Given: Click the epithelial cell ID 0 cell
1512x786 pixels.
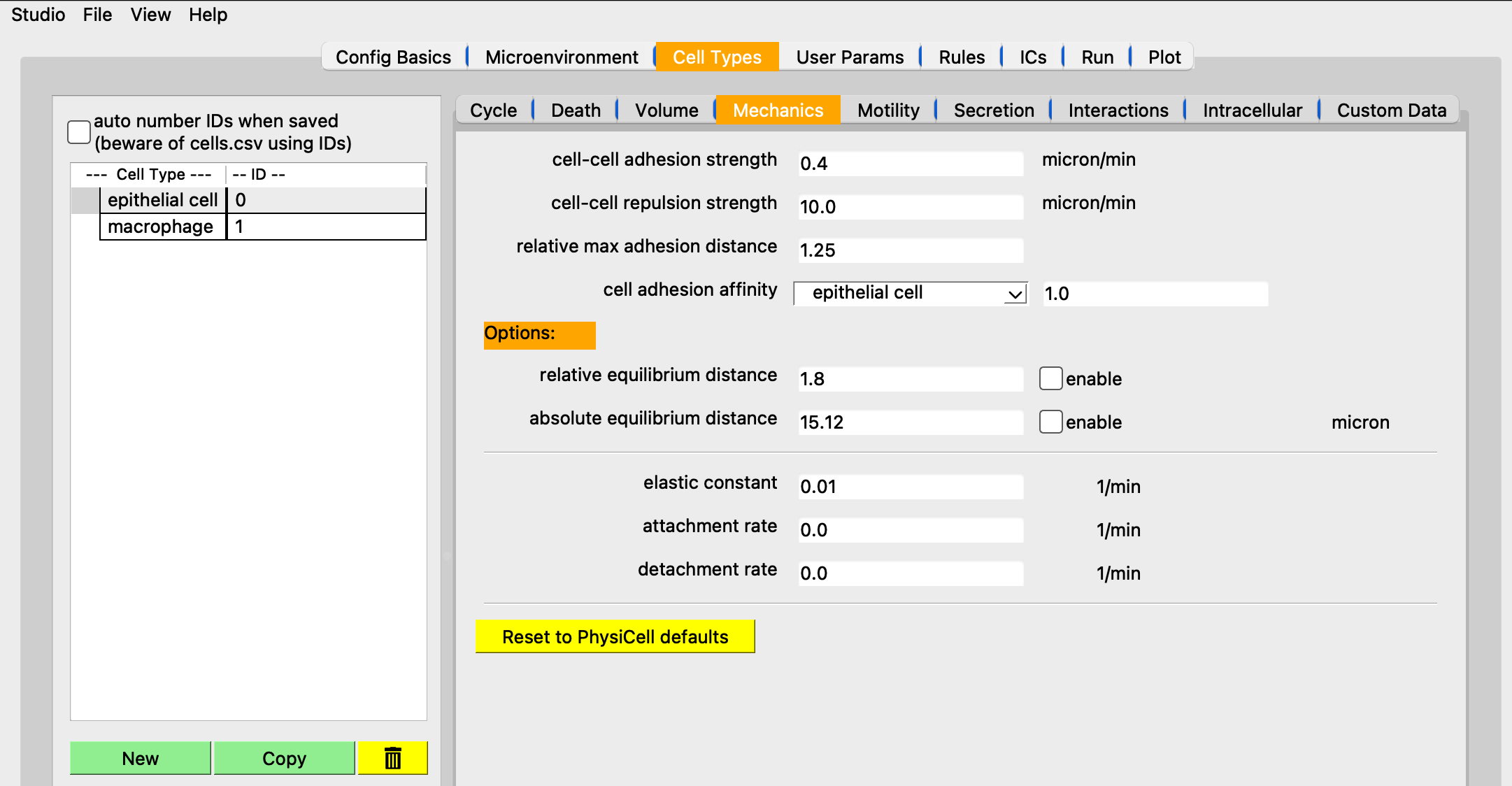Looking at the screenshot, I should [x=327, y=200].
